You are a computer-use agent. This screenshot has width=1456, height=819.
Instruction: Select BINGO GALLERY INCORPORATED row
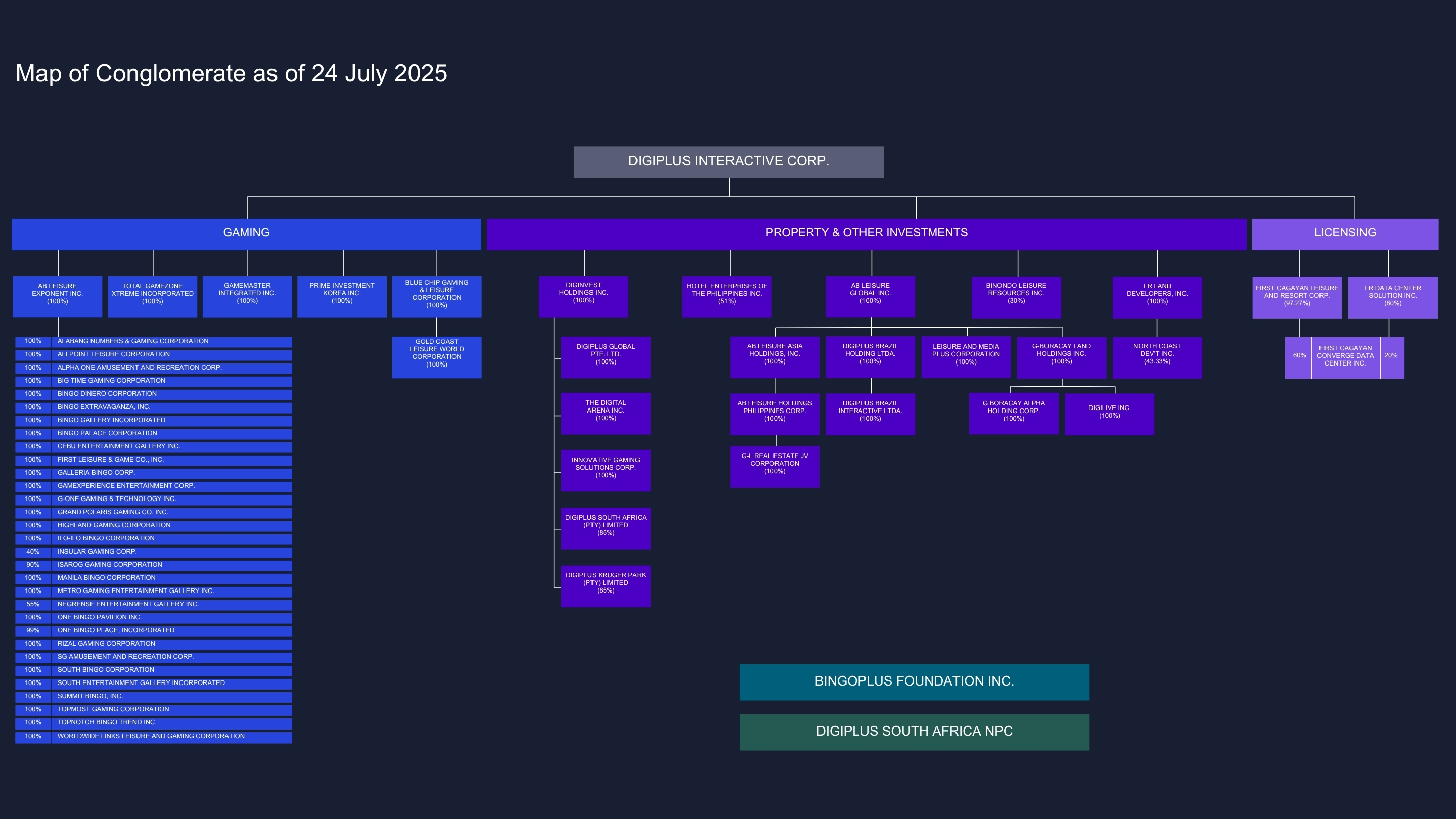point(154,421)
